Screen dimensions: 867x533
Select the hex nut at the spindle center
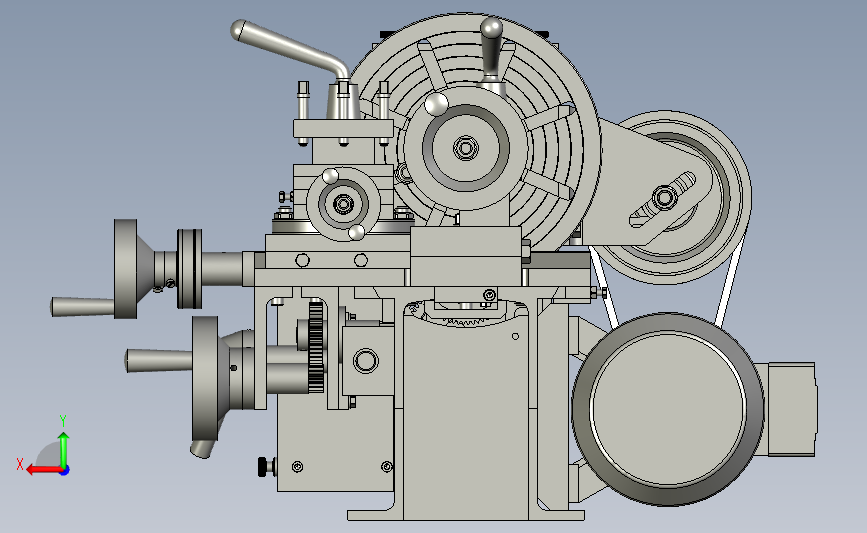466,148
